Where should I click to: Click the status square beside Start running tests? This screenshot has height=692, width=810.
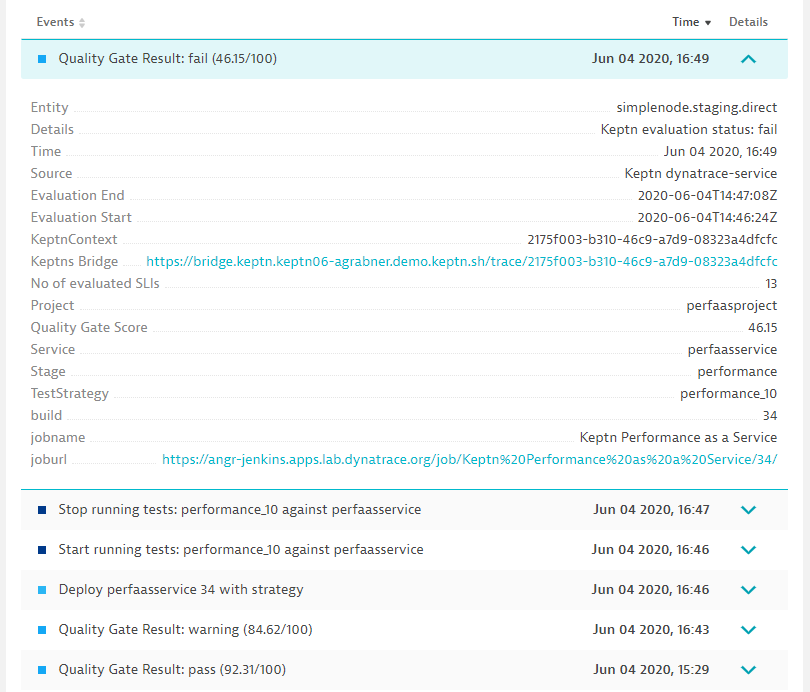(x=40, y=550)
